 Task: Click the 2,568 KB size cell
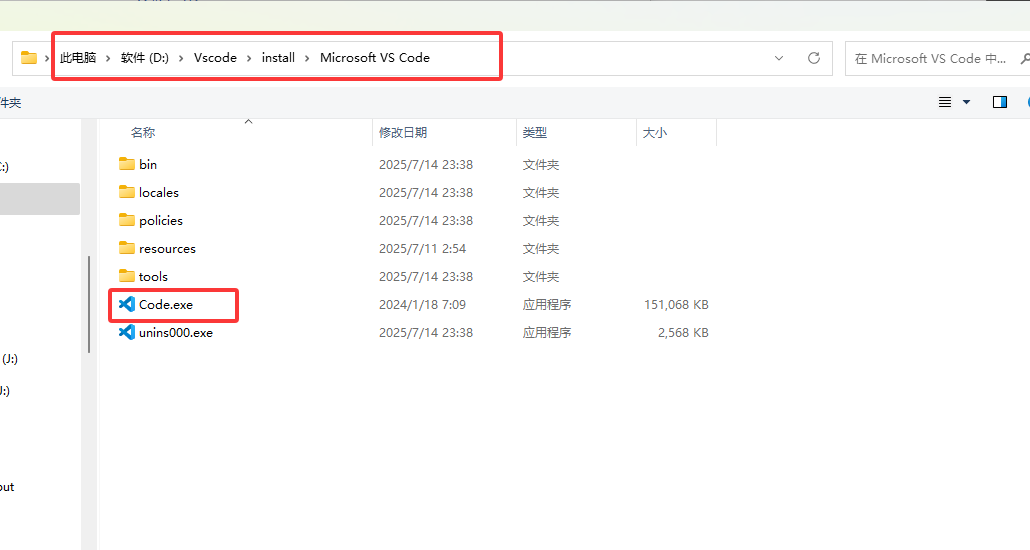[683, 332]
